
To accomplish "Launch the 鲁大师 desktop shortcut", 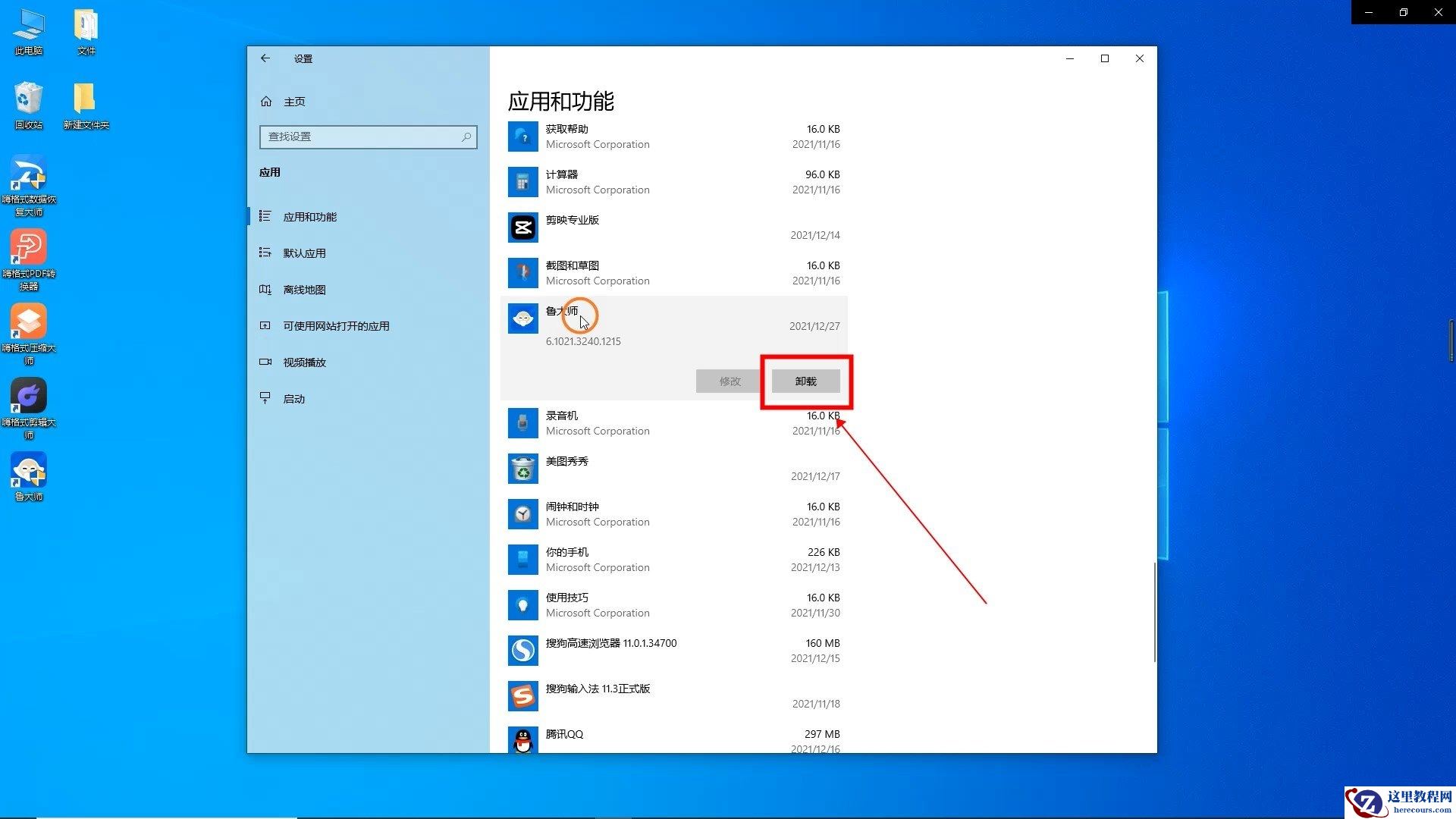I will click(28, 470).
